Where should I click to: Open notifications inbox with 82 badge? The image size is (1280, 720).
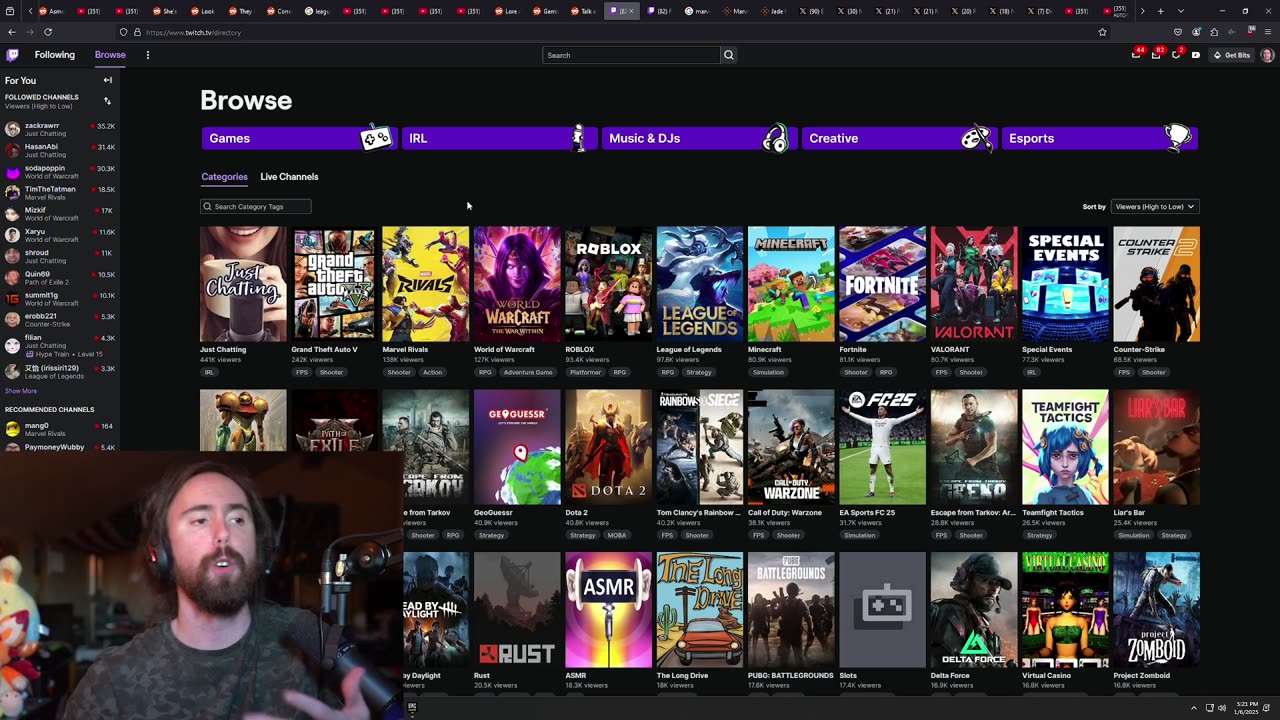pos(1156,55)
